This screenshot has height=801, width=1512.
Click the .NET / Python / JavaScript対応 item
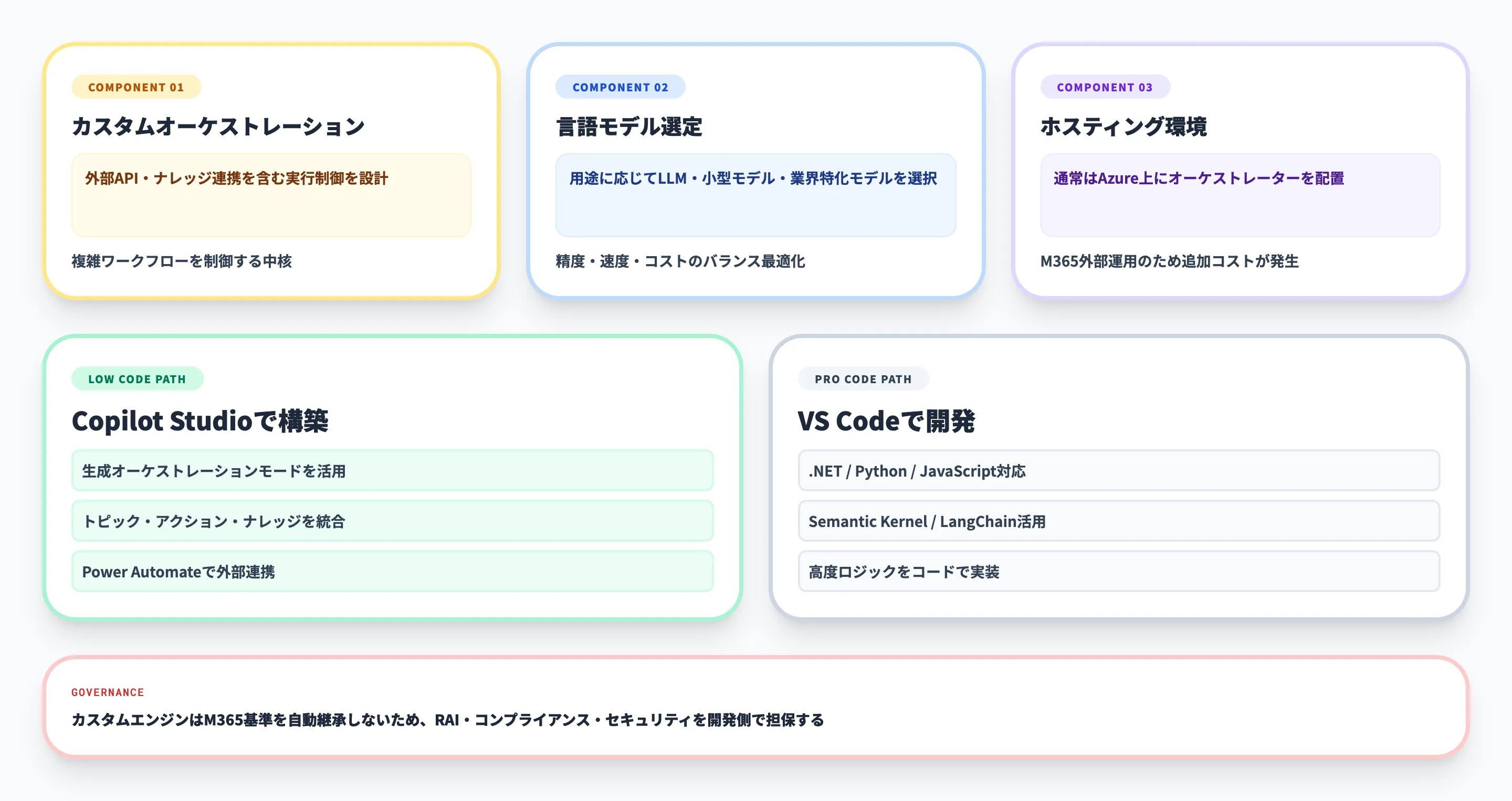pos(1118,470)
